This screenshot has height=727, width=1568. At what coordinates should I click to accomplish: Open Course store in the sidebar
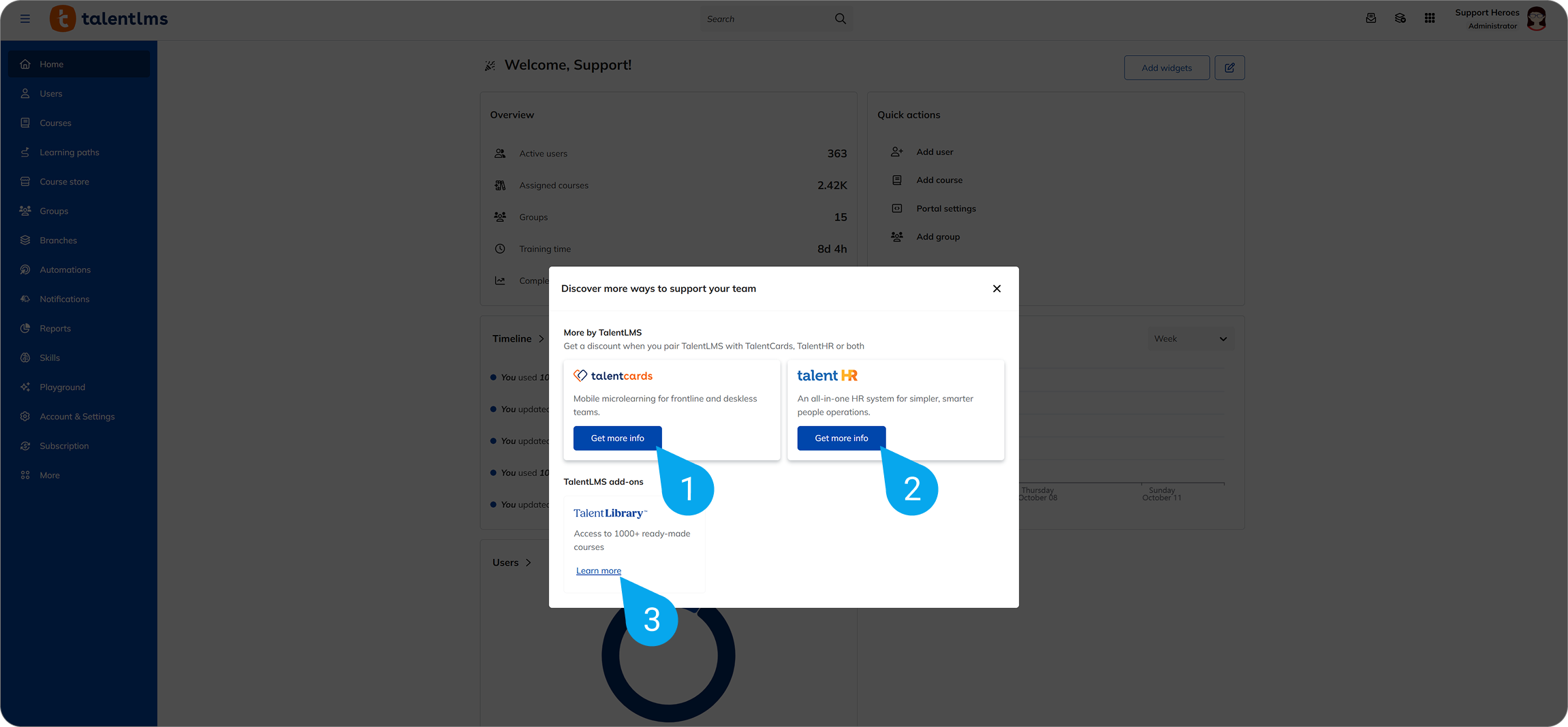(79, 182)
